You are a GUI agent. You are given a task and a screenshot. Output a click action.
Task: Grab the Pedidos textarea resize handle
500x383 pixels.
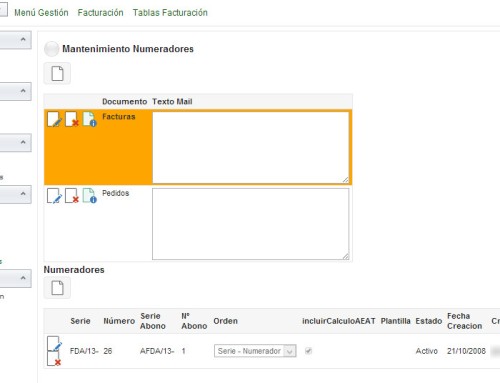[346, 256]
